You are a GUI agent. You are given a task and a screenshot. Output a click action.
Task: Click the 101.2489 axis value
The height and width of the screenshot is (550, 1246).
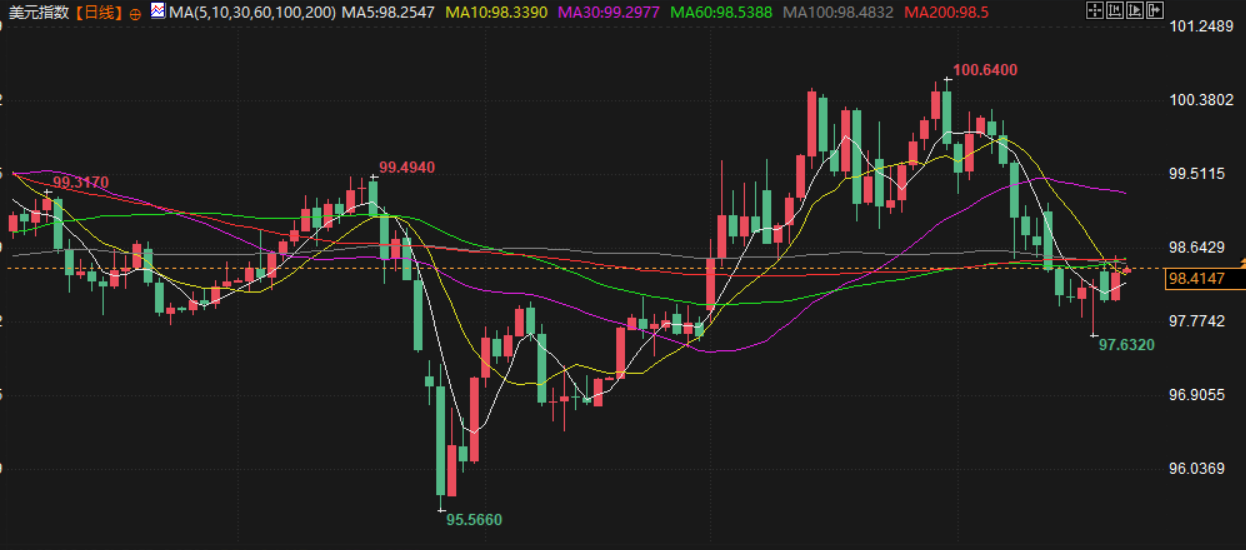click(1202, 26)
